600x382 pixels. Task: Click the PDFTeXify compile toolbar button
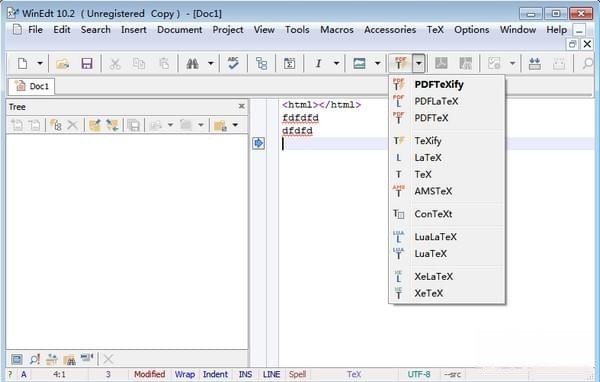point(401,63)
